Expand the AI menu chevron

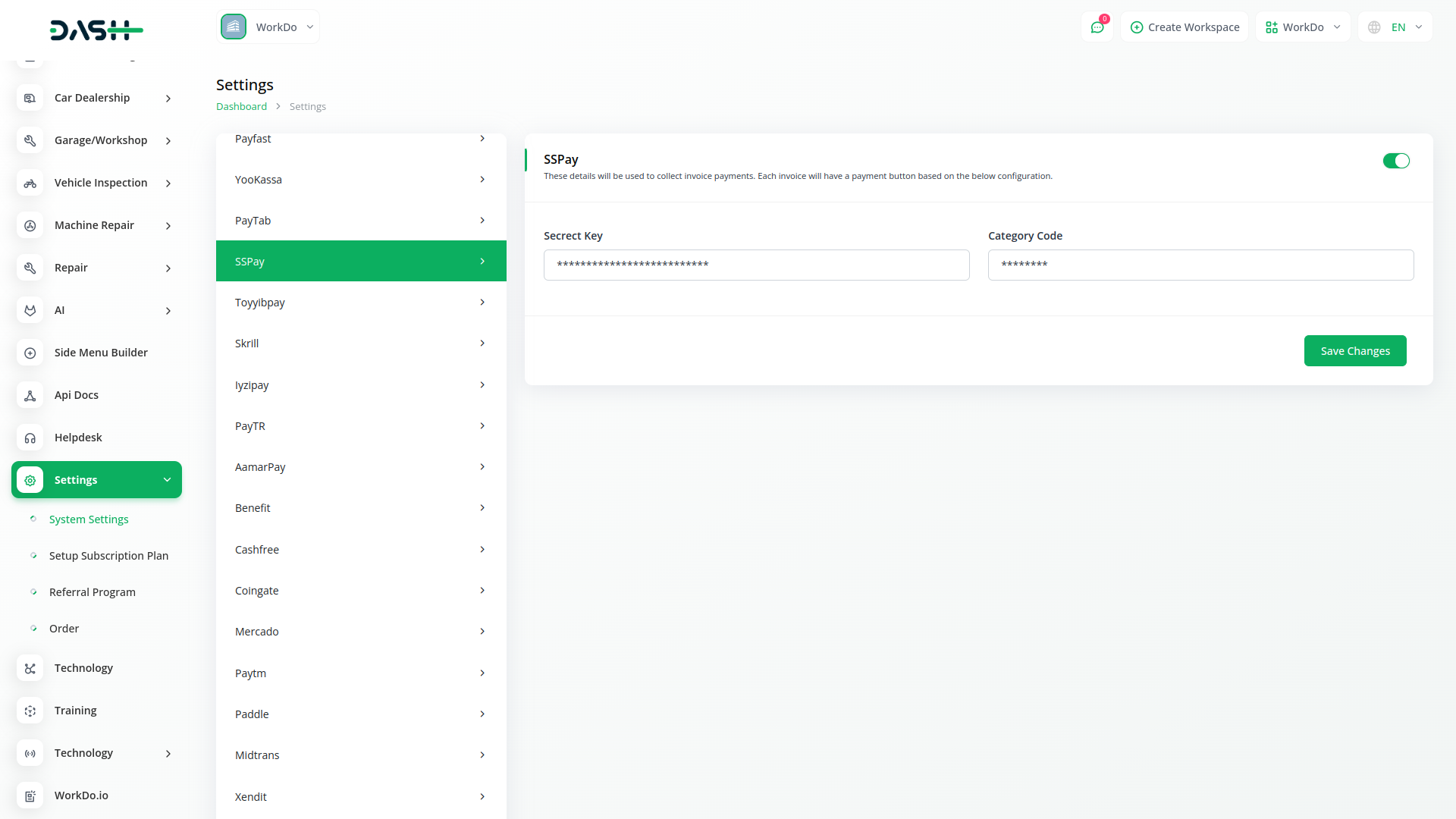(168, 311)
